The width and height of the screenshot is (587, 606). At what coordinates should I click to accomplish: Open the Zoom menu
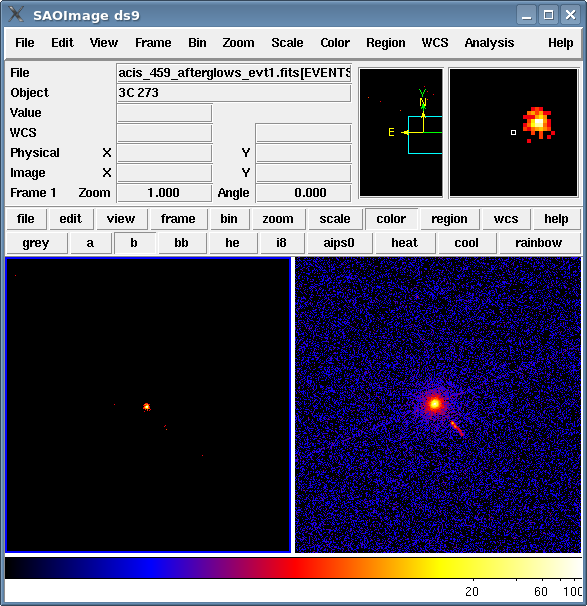[x=238, y=43]
